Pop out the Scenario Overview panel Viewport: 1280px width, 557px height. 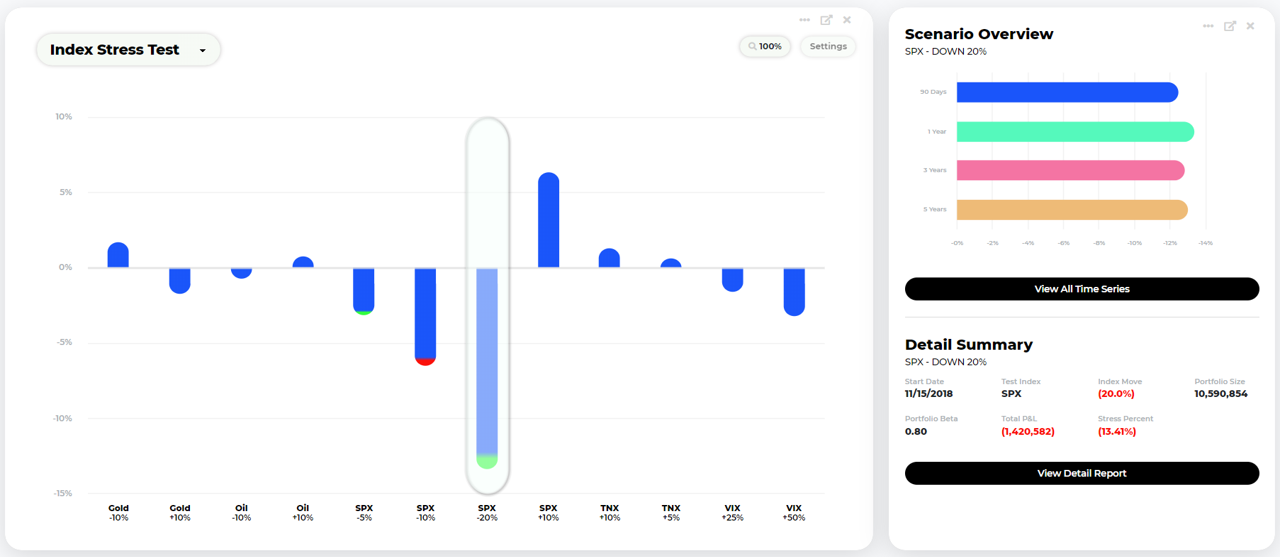1230,26
